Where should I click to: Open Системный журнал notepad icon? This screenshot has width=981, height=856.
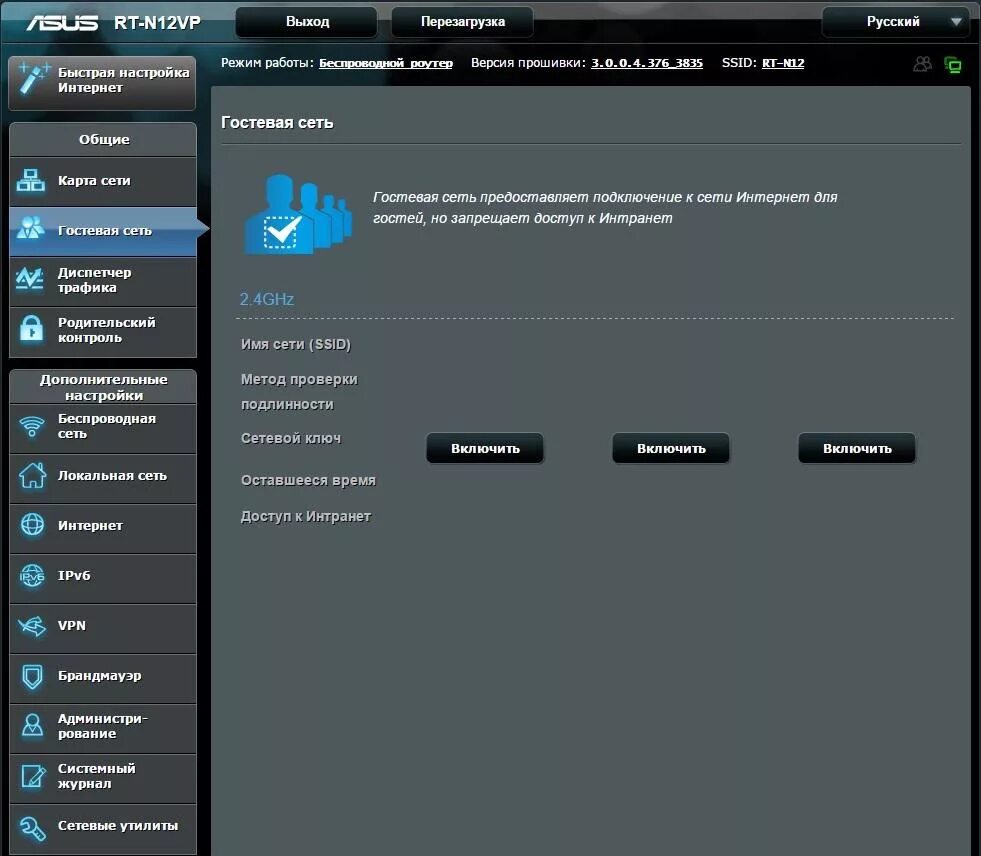(x=34, y=778)
